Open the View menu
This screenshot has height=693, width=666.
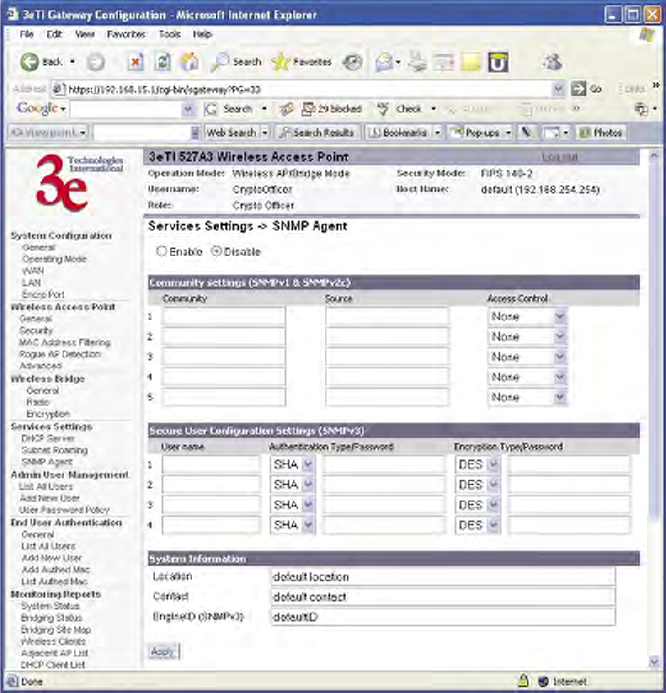pyautogui.click(x=84, y=34)
